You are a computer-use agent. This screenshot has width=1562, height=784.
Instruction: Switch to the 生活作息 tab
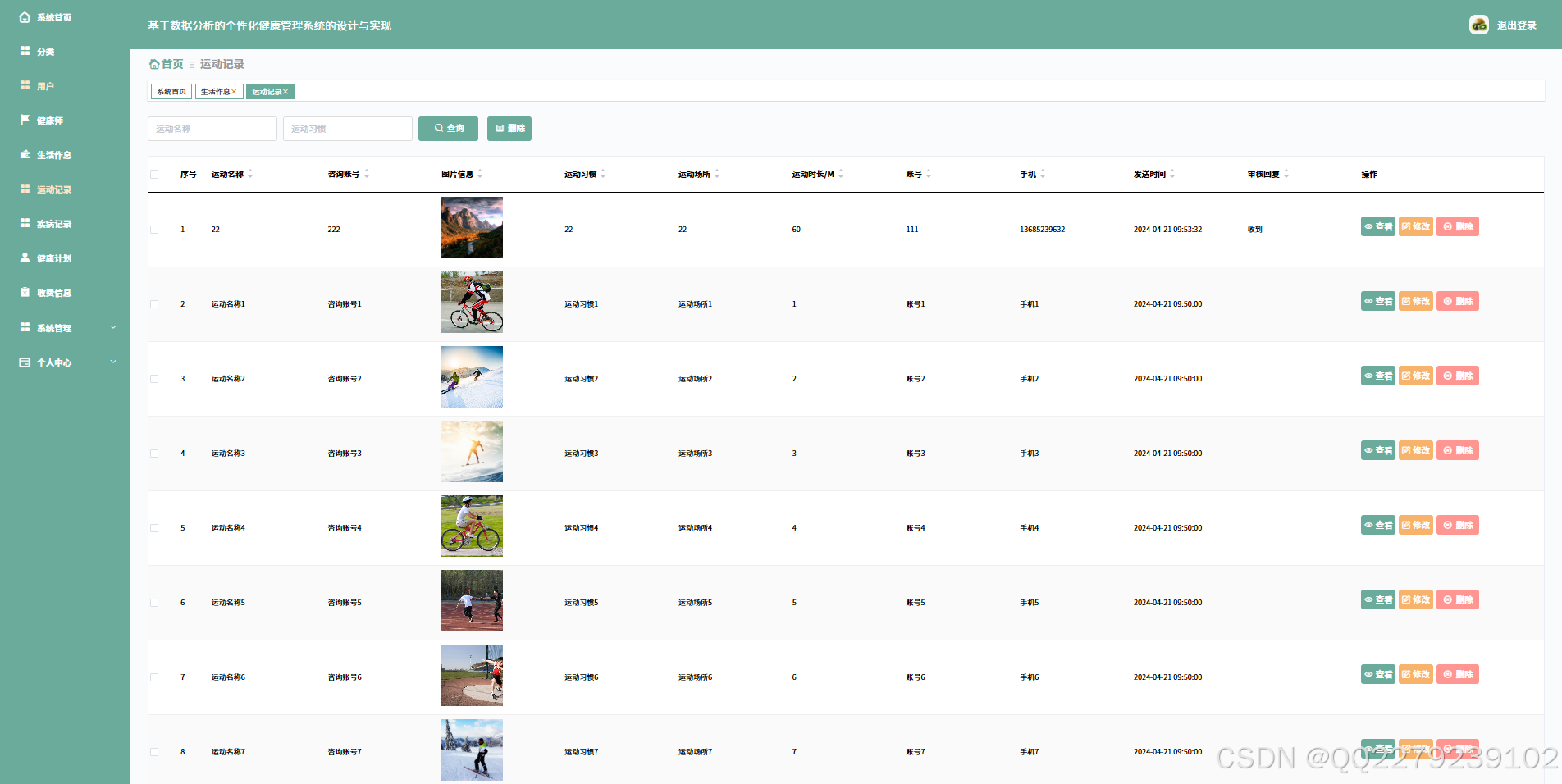click(215, 92)
